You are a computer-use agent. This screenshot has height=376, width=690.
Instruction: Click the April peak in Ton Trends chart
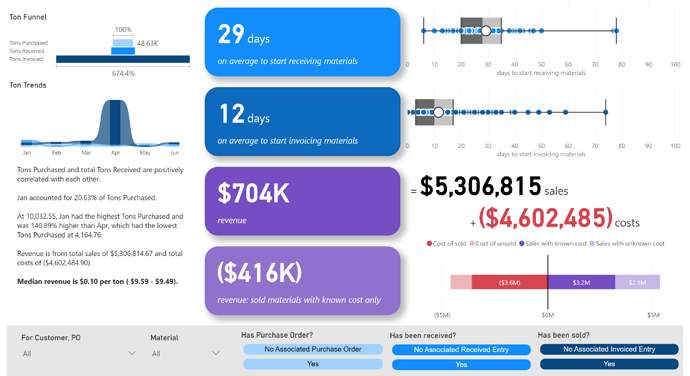[115, 122]
